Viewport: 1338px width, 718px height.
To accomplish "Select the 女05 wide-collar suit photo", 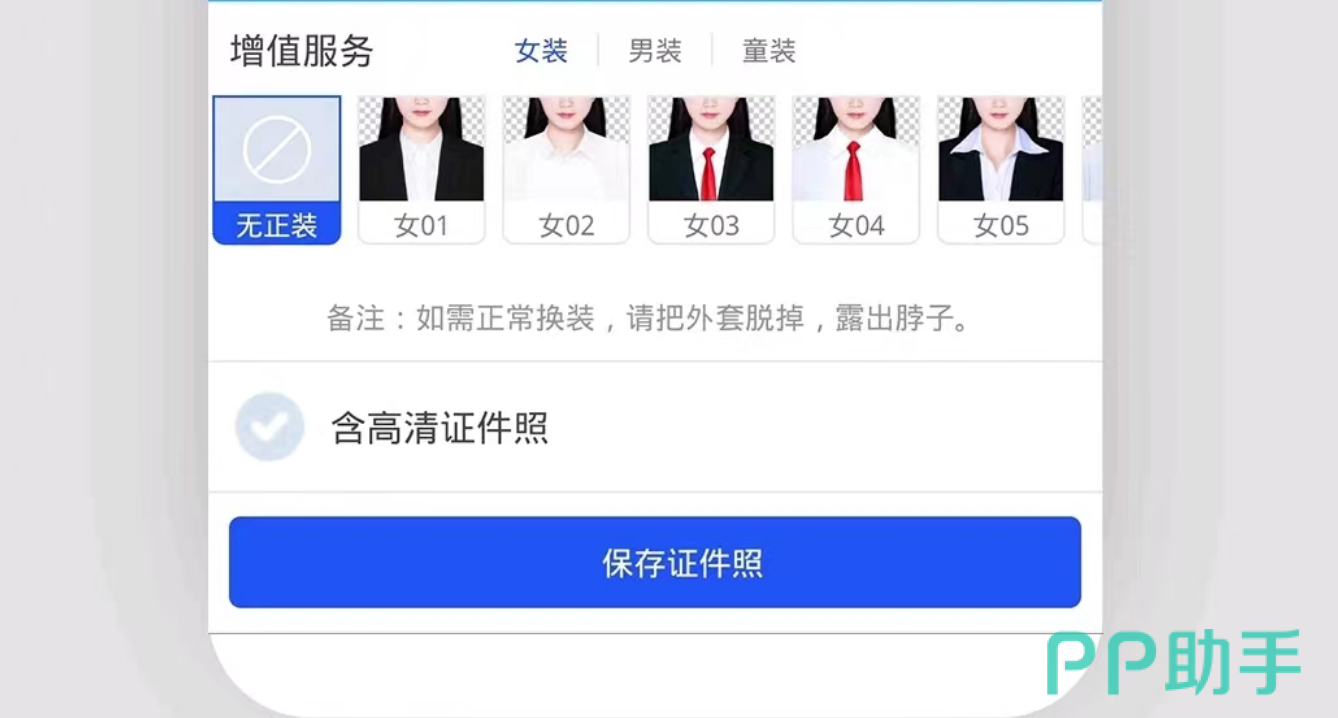I will 1001,148.
